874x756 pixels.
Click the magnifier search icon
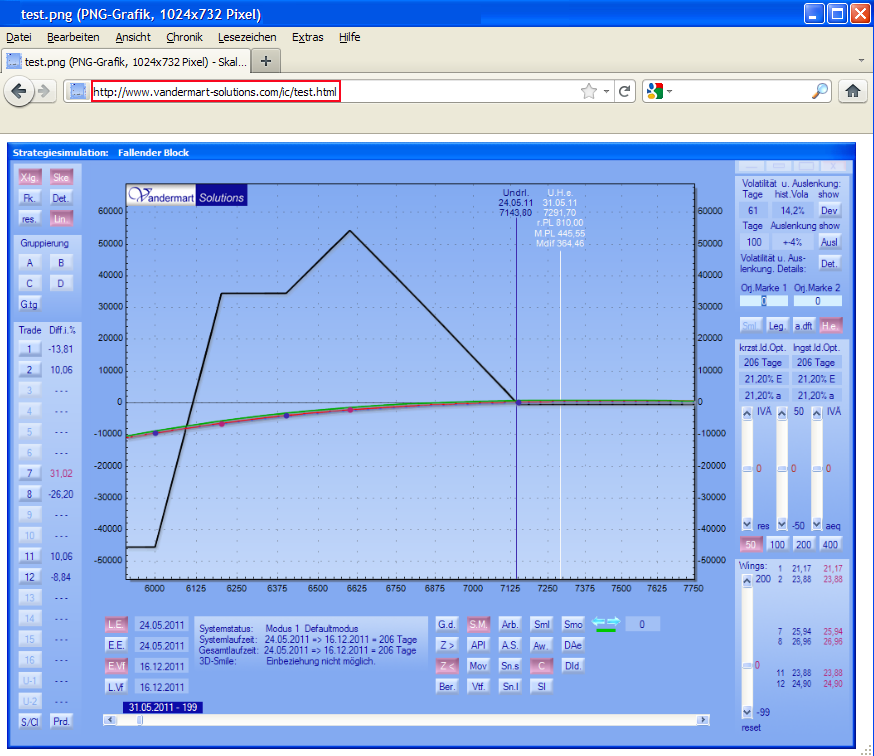point(819,91)
